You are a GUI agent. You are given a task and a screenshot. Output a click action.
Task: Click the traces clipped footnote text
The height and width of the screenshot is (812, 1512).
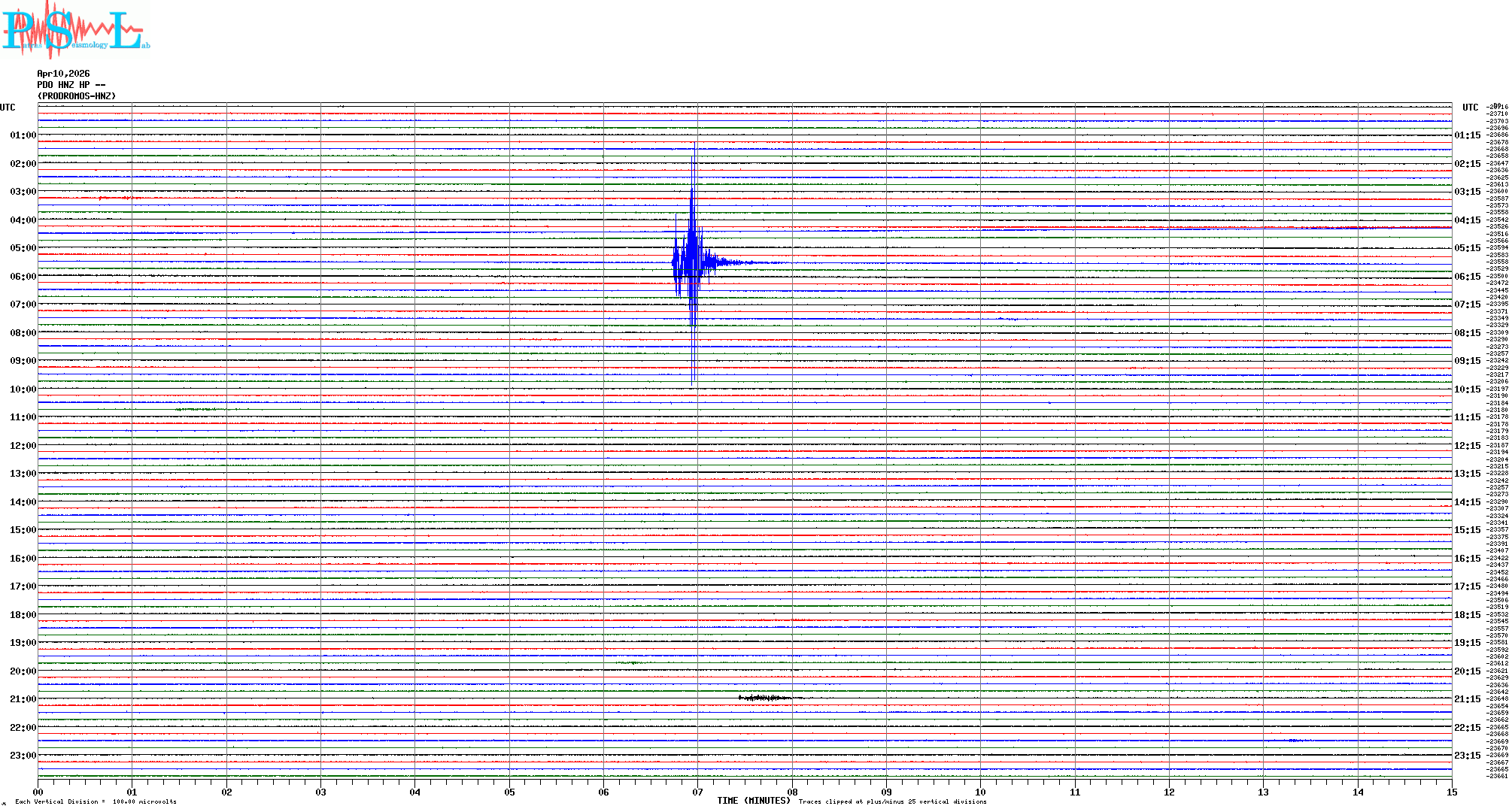(x=892, y=801)
